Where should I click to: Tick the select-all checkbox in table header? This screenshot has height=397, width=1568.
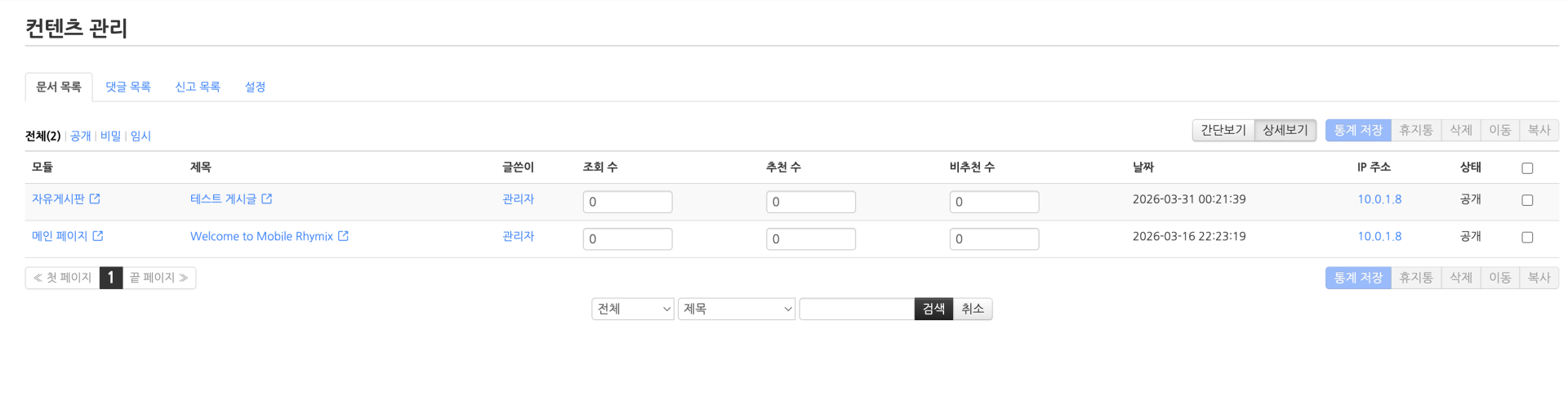click(x=1527, y=168)
